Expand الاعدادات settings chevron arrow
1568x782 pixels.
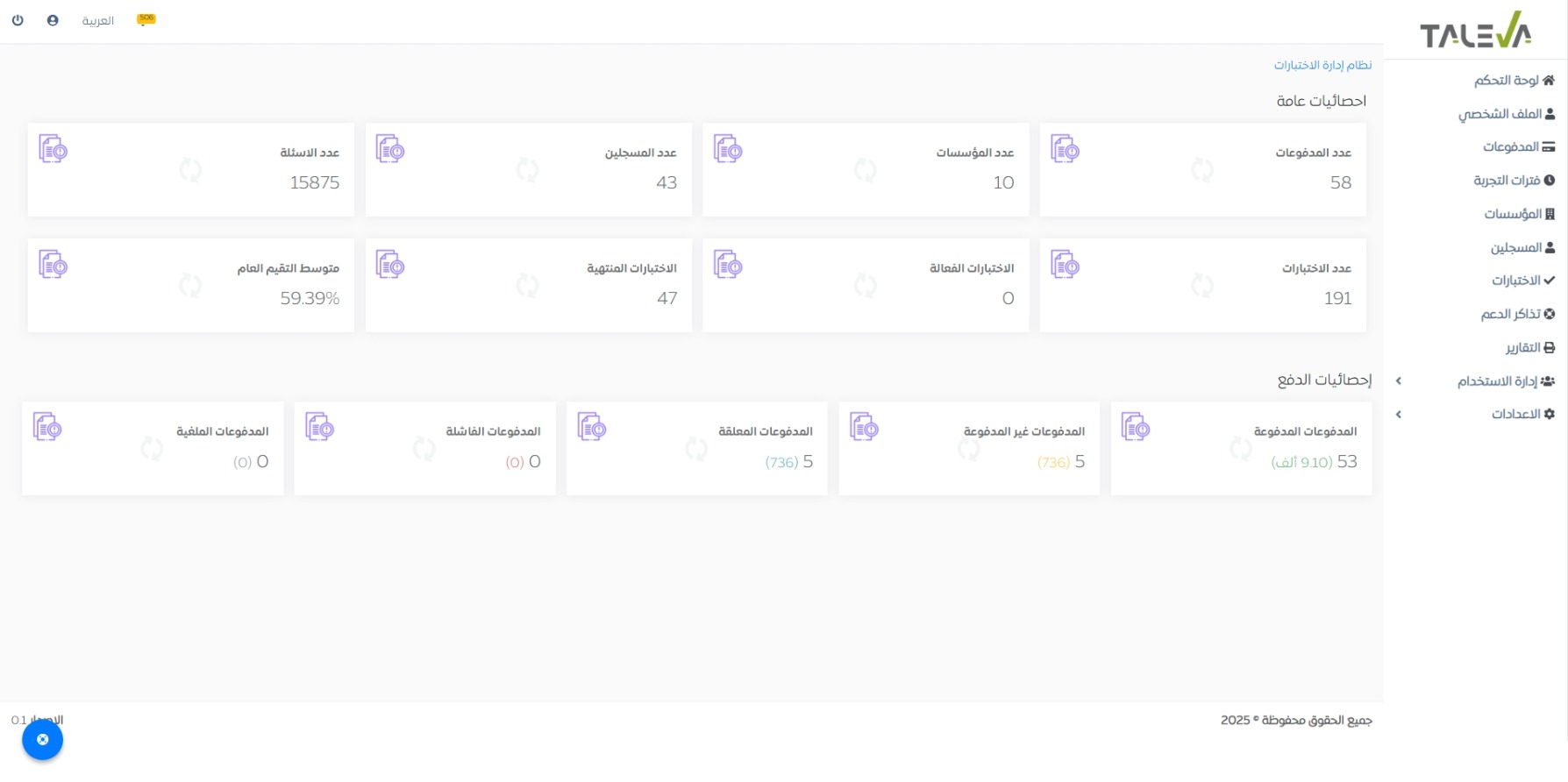click(x=1399, y=415)
